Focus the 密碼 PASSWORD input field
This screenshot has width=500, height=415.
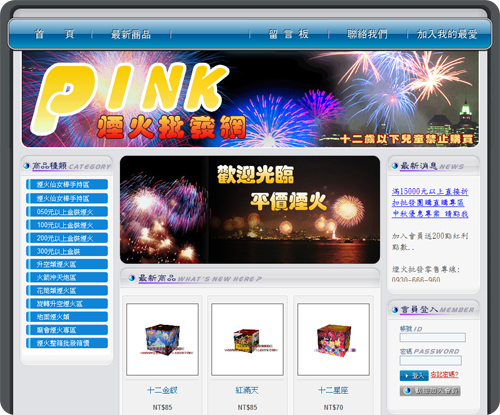431,360
